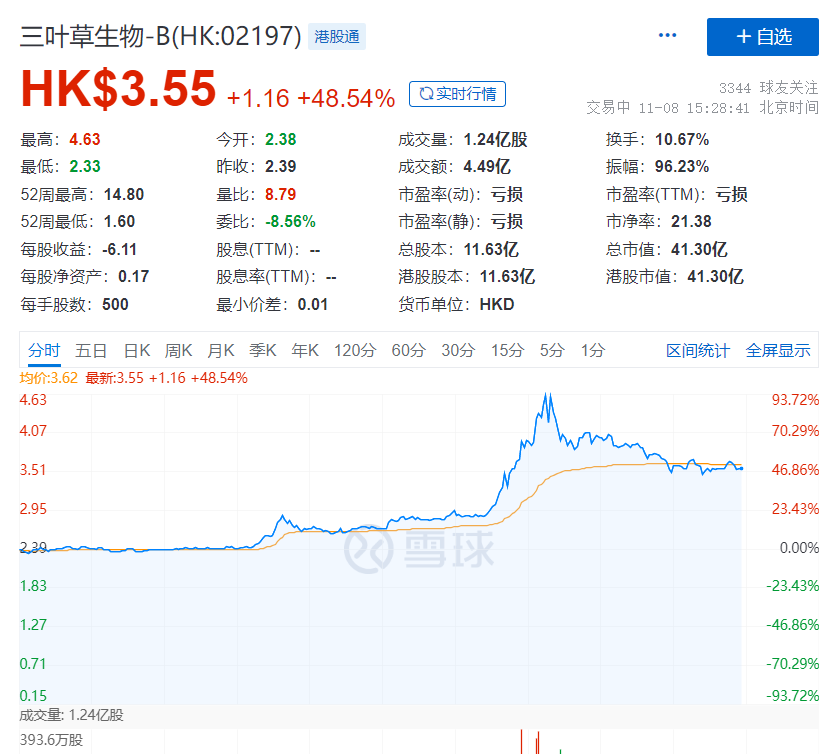The width and height of the screenshot is (840, 754).
Task: Select the 60分 interval tab
Action: click(x=408, y=350)
